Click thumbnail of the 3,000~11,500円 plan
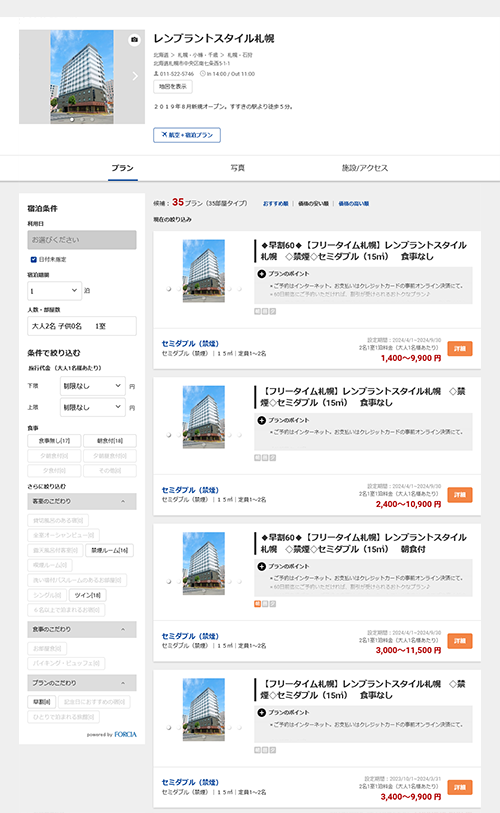The height and width of the screenshot is (813, 500). 204,563
